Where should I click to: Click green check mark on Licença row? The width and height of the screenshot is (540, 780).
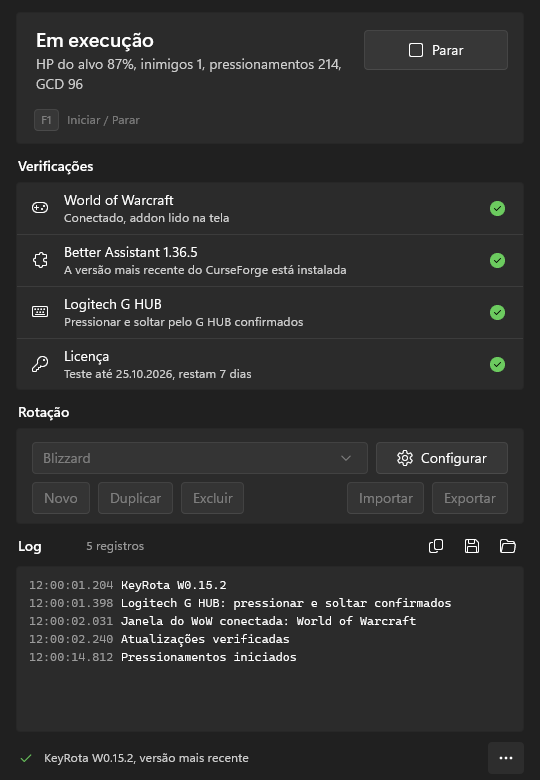pyautogui.click(x=497, y=365)
